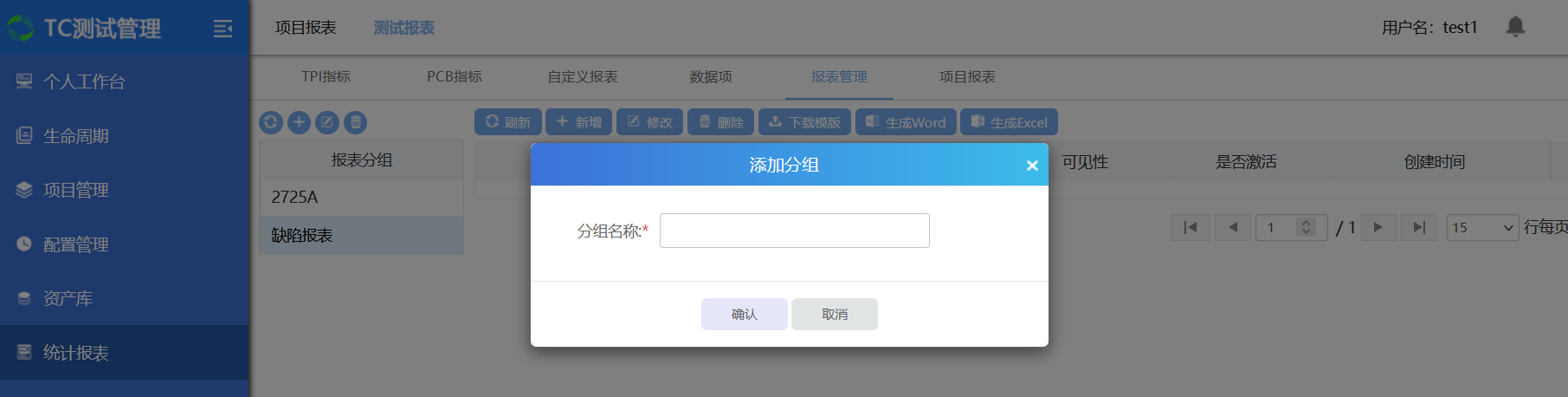The image size is (1568, 397).
Task: Click the TC测试管理 logo icon
Action: click(20, 28)
